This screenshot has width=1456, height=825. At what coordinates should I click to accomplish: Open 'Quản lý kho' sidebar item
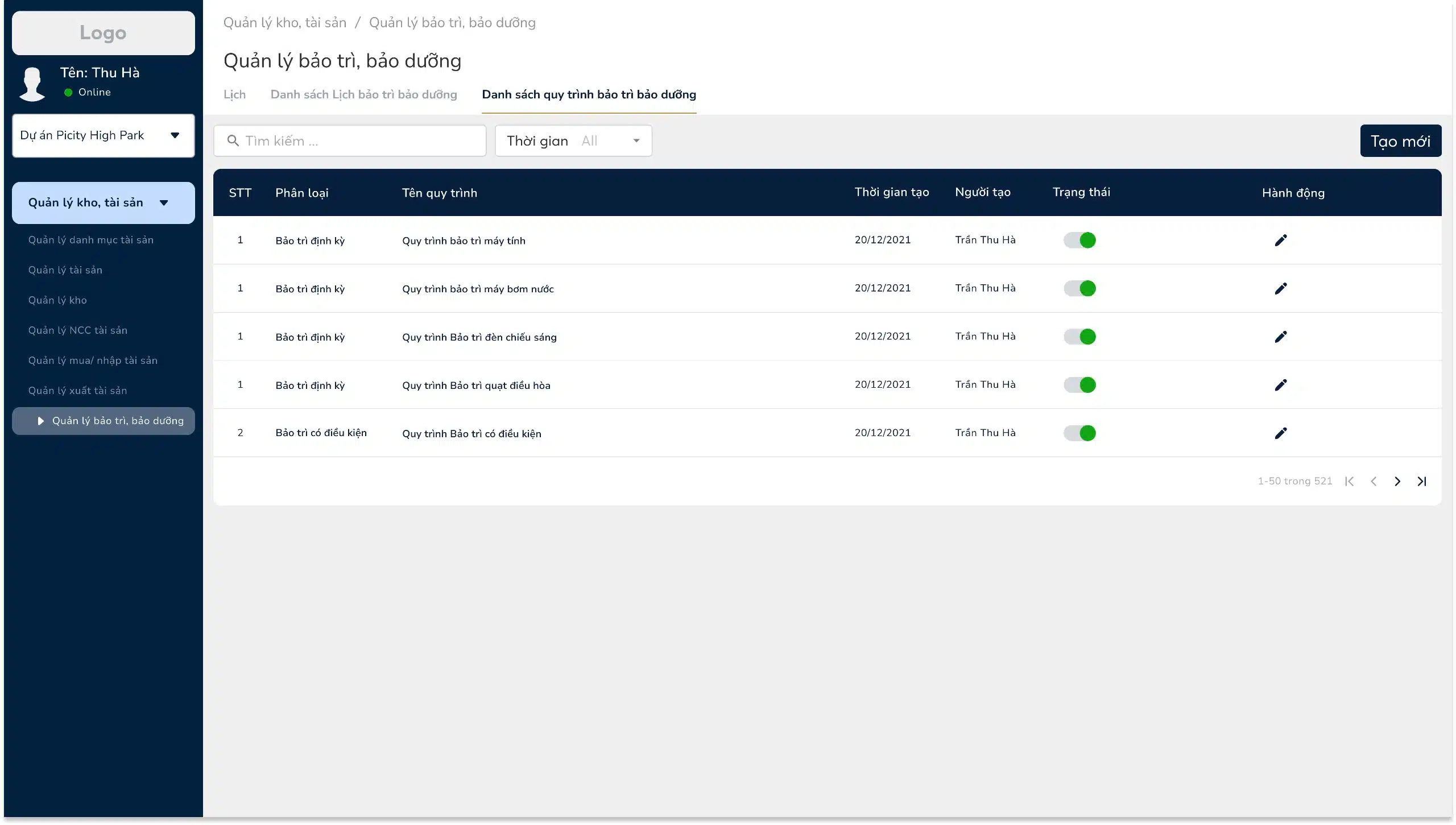point(57,300)
